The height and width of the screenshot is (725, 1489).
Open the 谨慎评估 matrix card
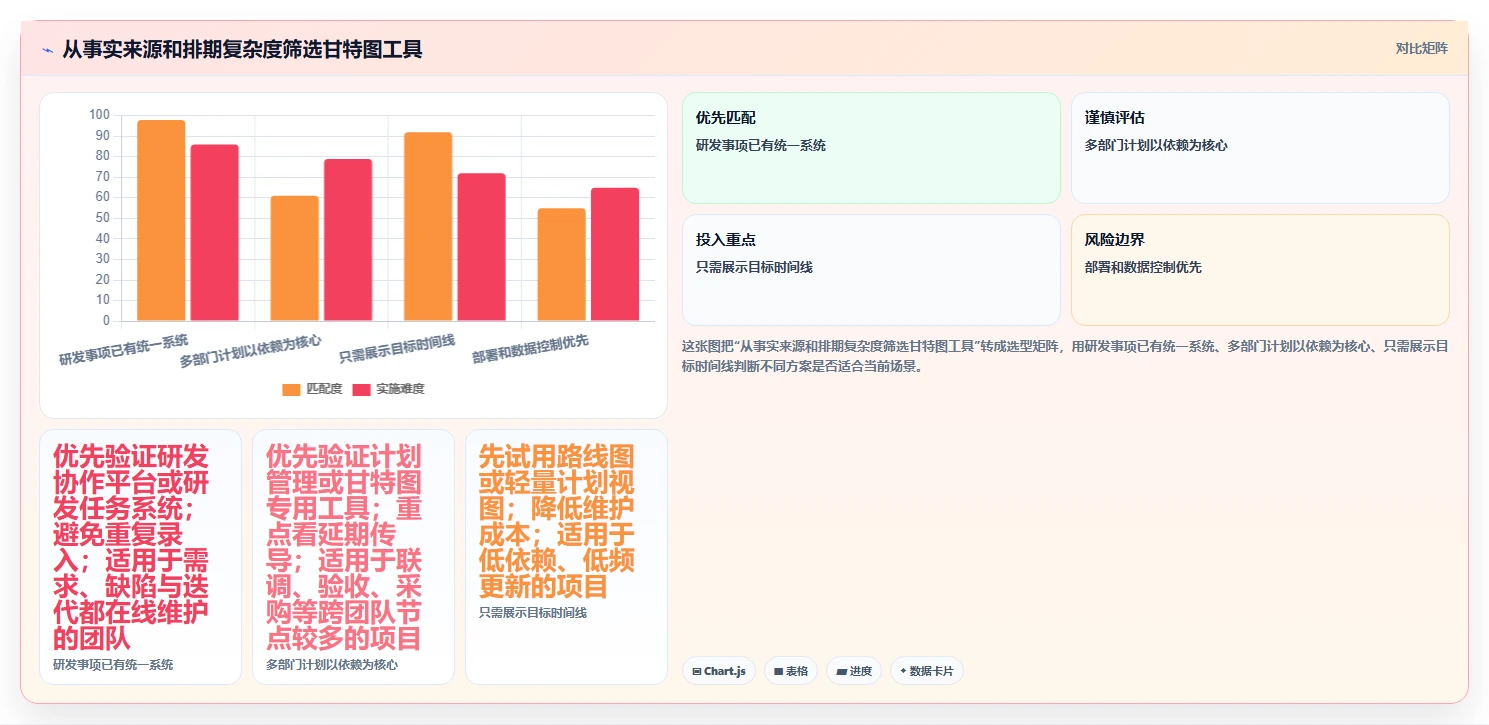coord(1260,148)
